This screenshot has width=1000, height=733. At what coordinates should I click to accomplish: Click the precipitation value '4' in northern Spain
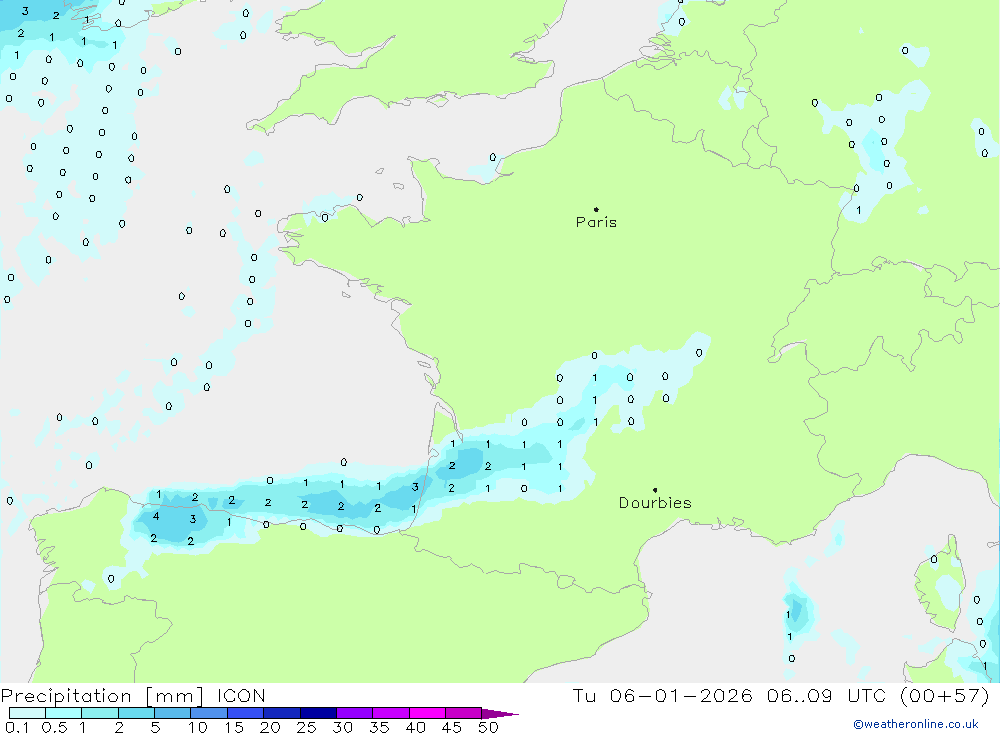pos(156,516)
